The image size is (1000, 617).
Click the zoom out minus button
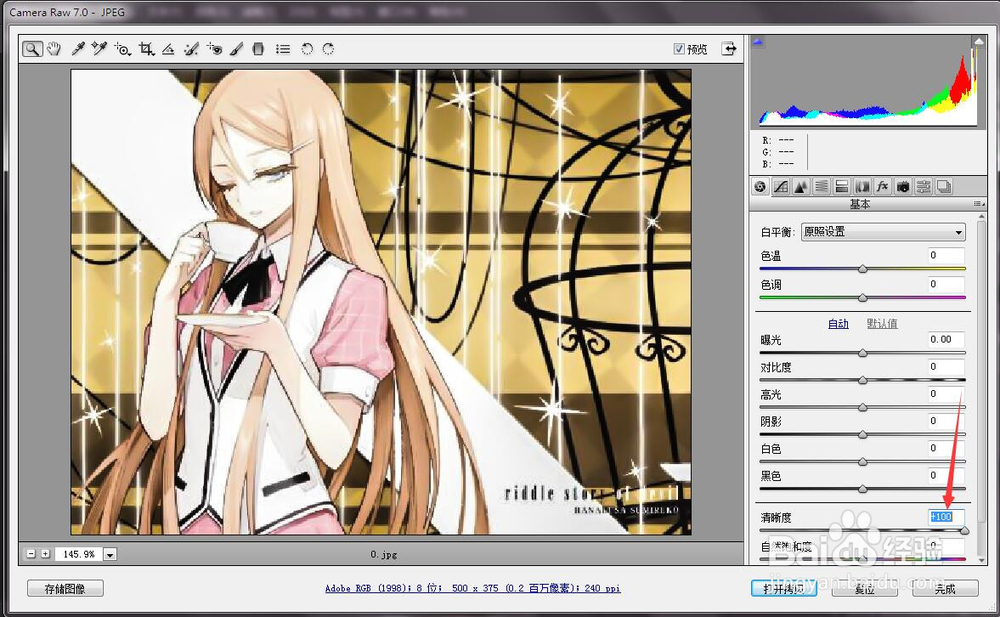pos(31,554)
